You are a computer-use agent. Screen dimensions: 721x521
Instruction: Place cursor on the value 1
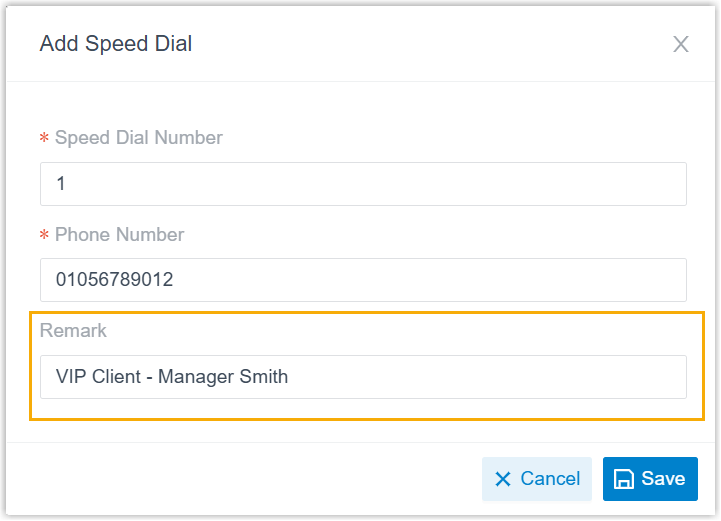(x=61, y=184)
